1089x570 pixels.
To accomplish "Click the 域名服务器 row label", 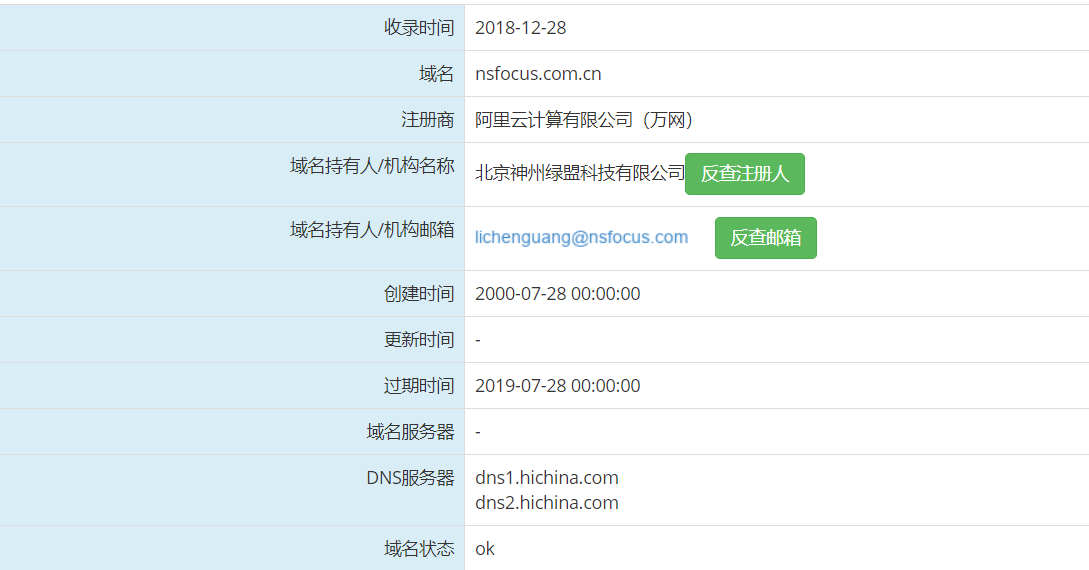I will tap(410, 432).
